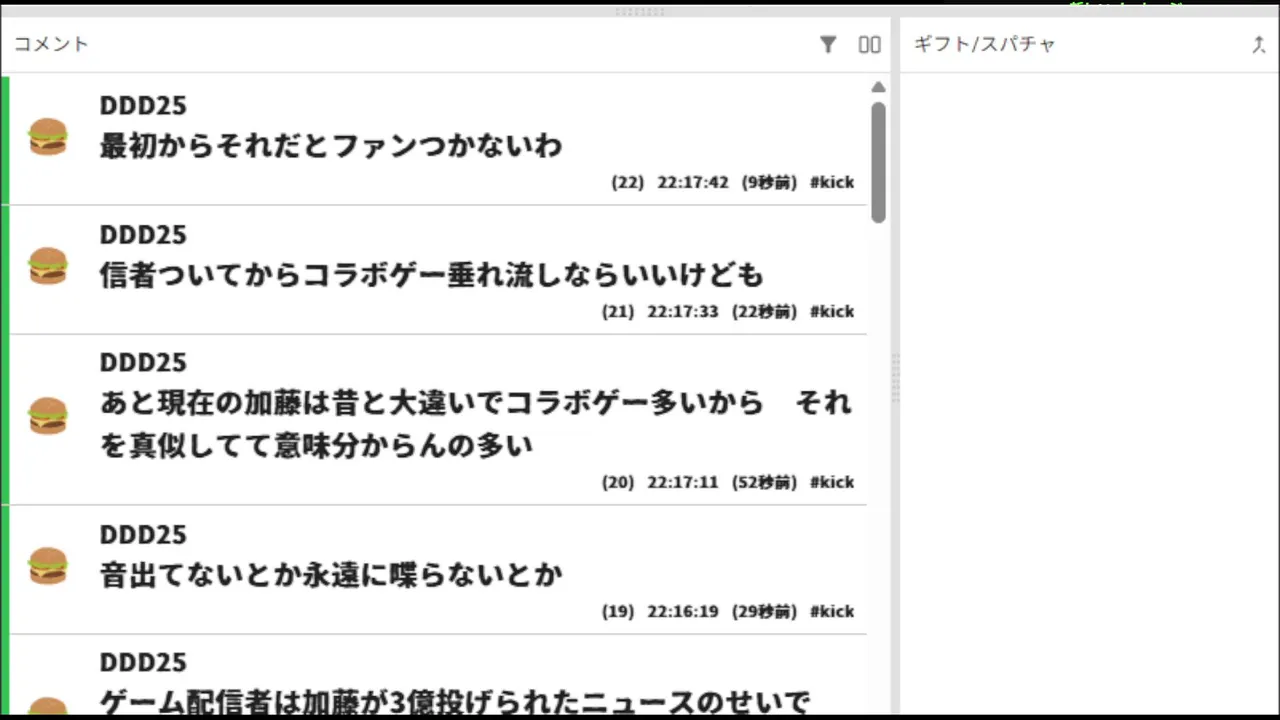Click username DDD25 on comment 20
This screenshot has width=1280, height=720.
pyautogui.click(x=143, y=362)
